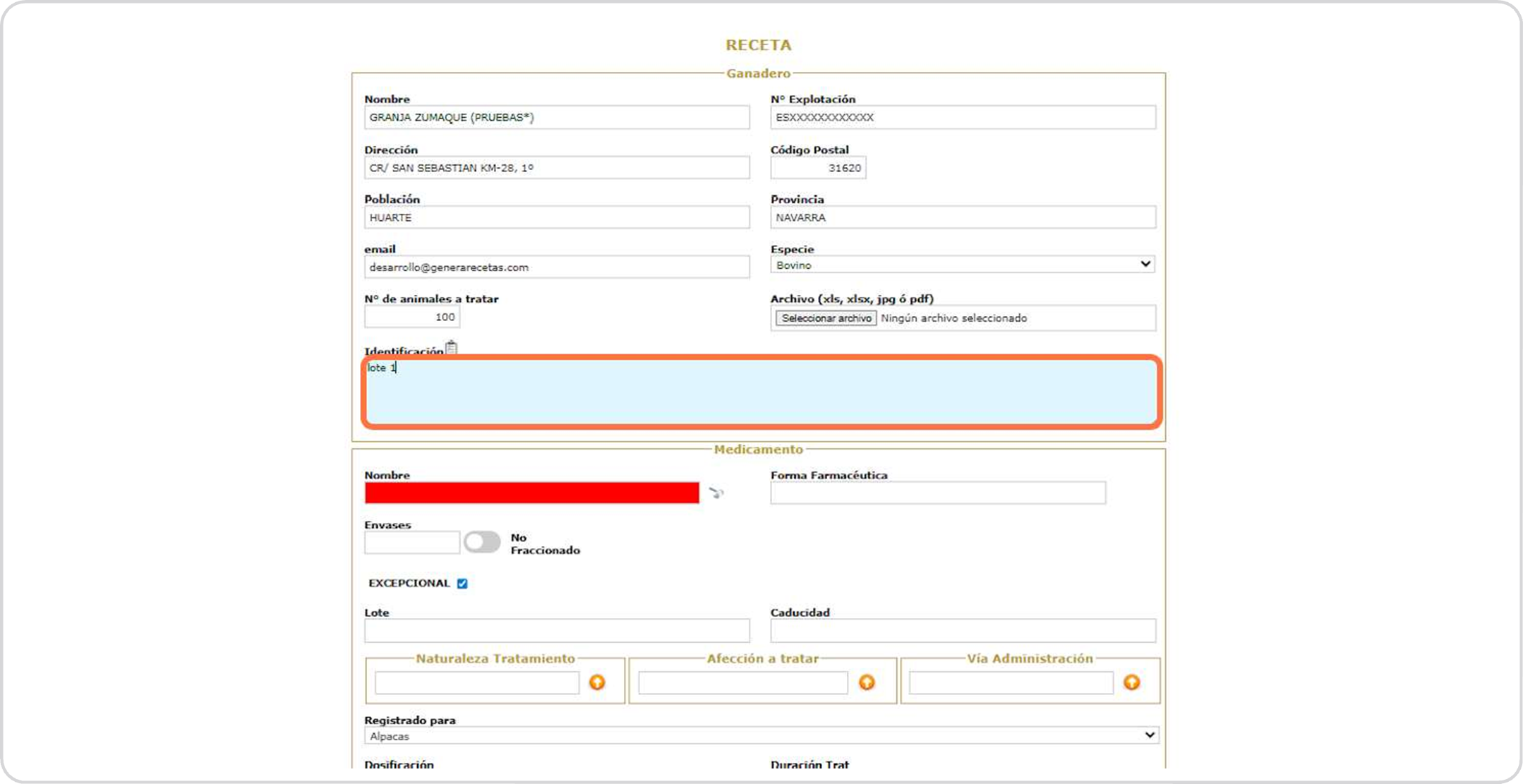Click the red medicamento Nombre field
The image size is (1523, 784).
click(x=531, y=493)
